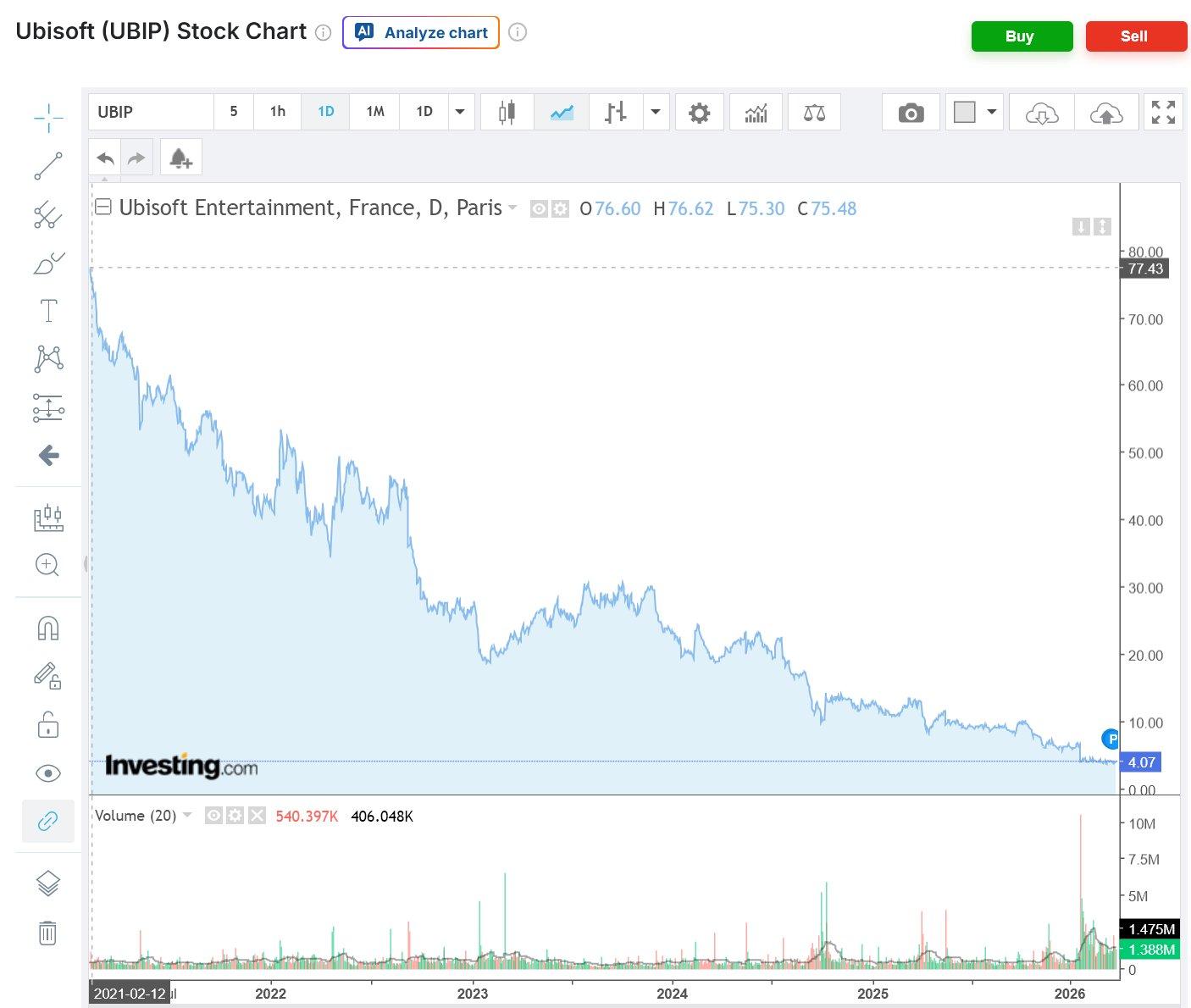
Task: Toggle fullscreen chart mode
Action: tap(1163, 112)
